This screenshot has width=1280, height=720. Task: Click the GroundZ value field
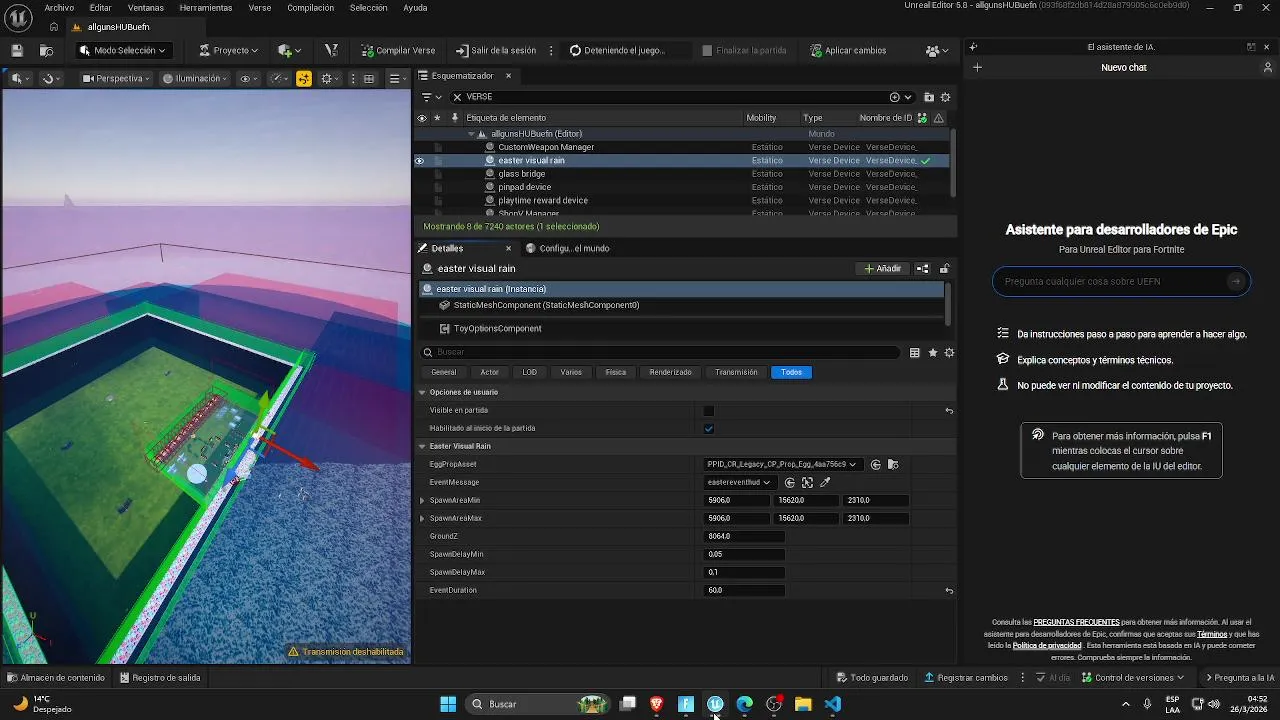point(744,536)
